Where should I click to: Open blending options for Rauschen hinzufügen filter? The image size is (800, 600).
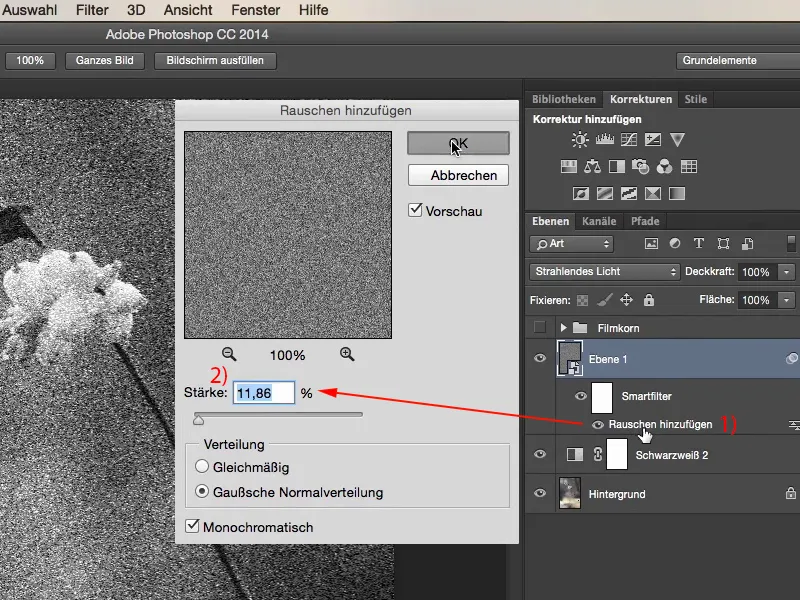tap(794, 424)
